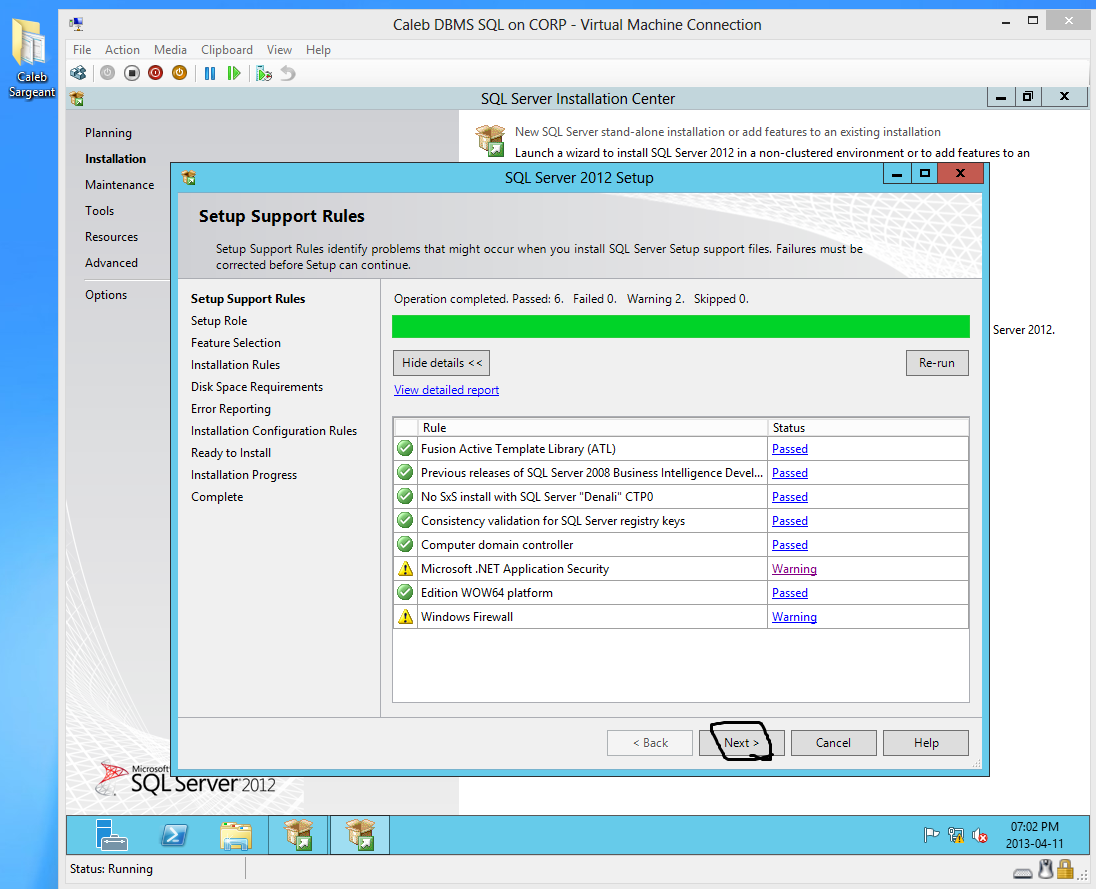Click the Disk Space Requirements step
1096x889 pixels.
(257, 386)
